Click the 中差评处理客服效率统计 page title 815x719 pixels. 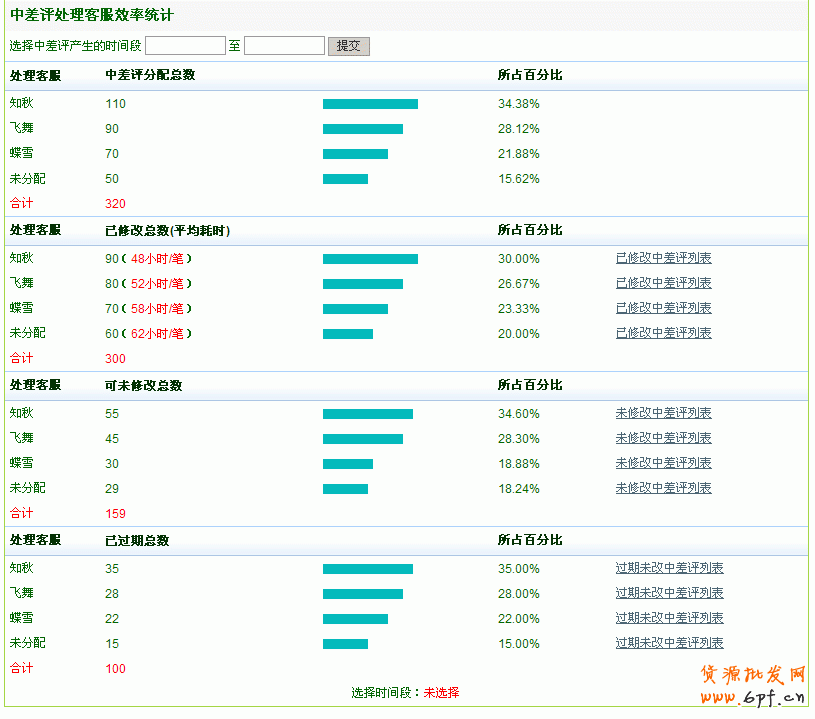pos(88,14)
